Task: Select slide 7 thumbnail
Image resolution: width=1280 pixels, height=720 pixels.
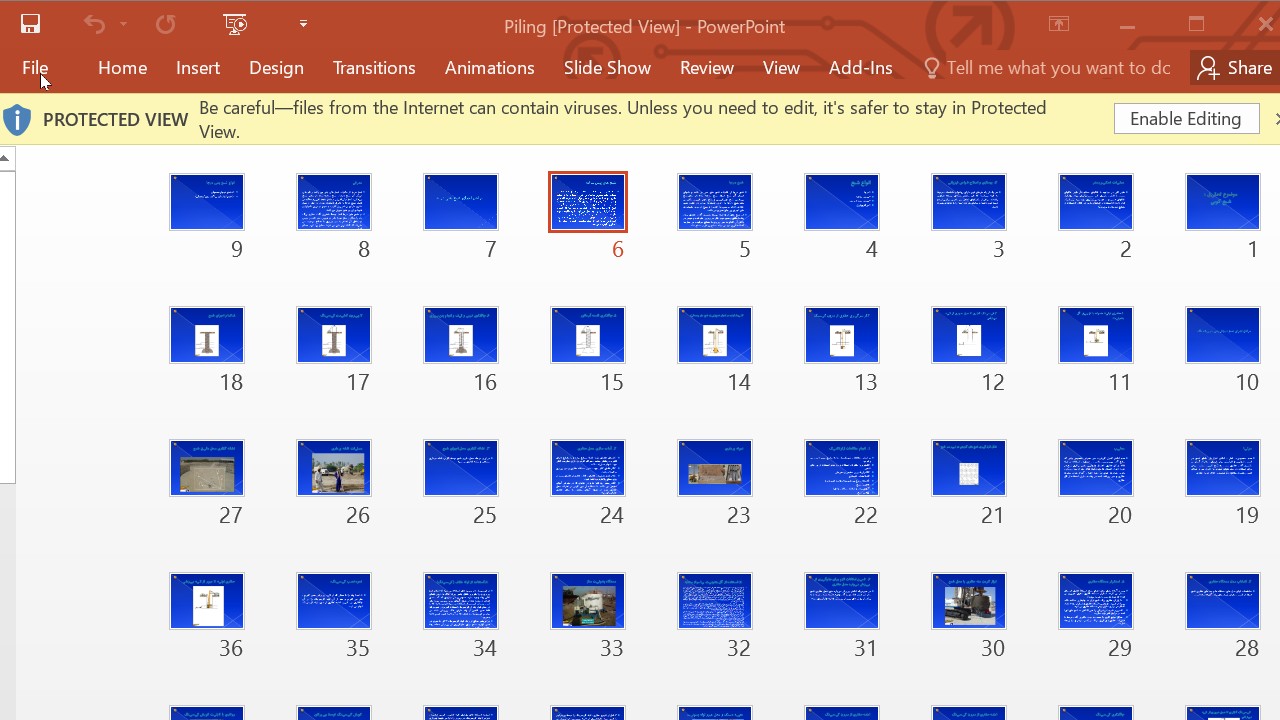Action: point(461,202)
